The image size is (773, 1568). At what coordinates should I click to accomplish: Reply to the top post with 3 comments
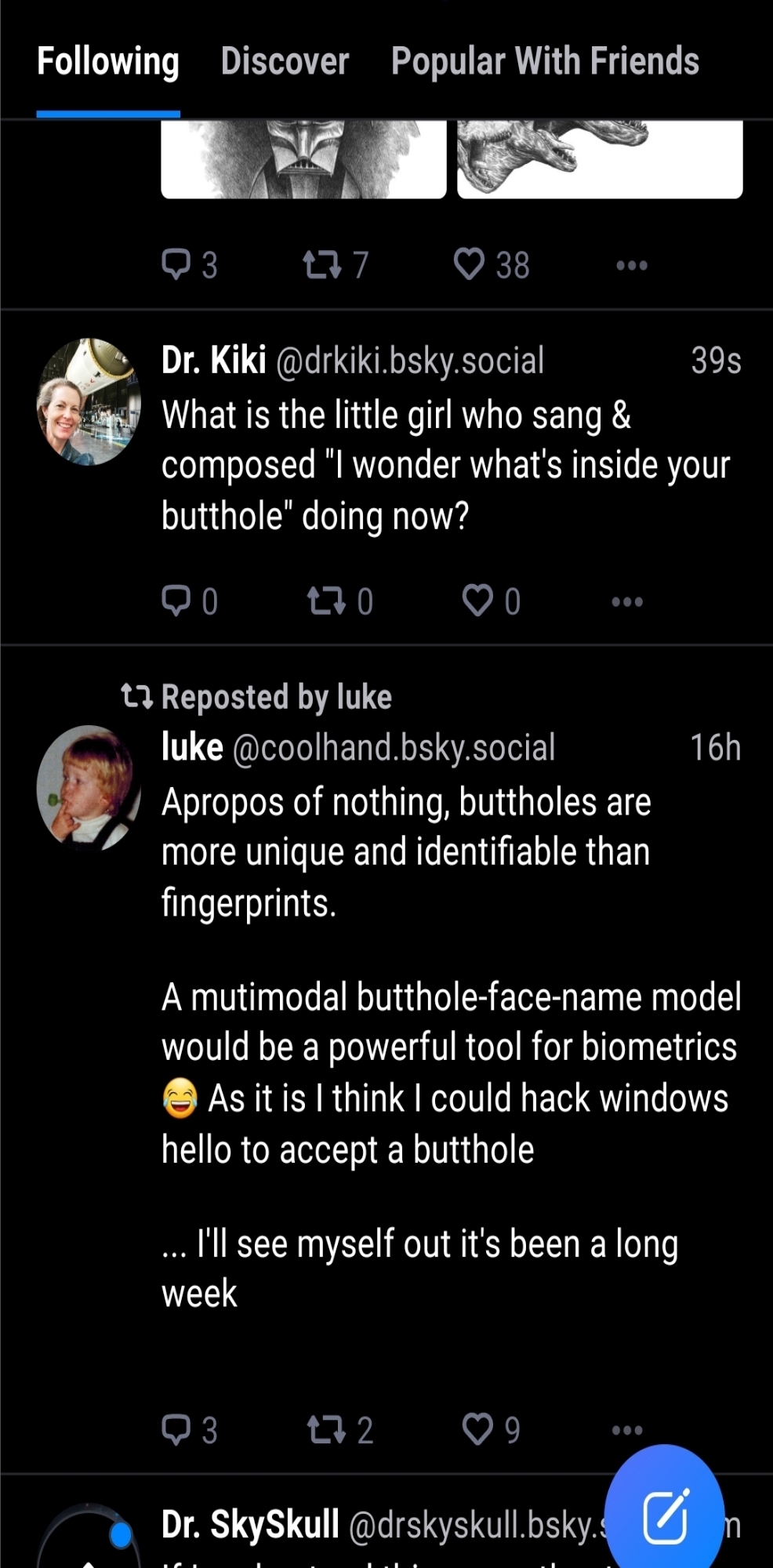click(x=176, y=264)
